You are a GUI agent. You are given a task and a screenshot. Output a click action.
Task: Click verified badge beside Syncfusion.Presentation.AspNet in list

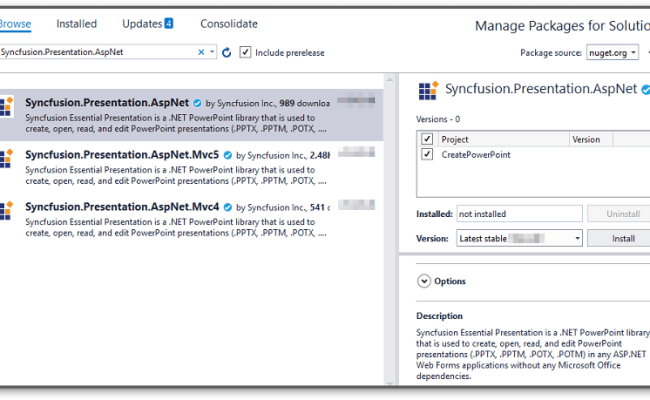pyautogui.click(x=197, y=103)
